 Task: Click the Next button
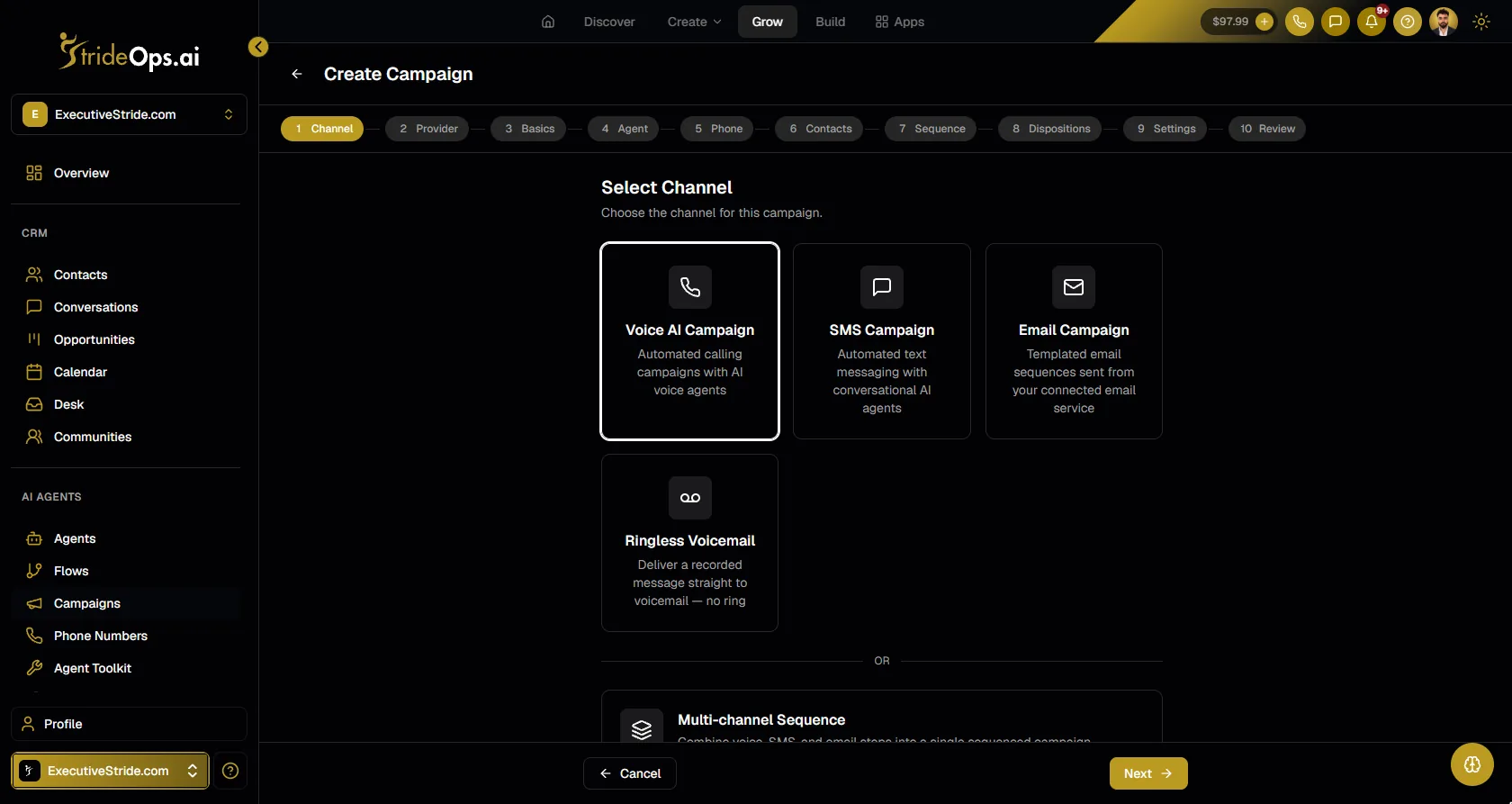pos(1148,773)
